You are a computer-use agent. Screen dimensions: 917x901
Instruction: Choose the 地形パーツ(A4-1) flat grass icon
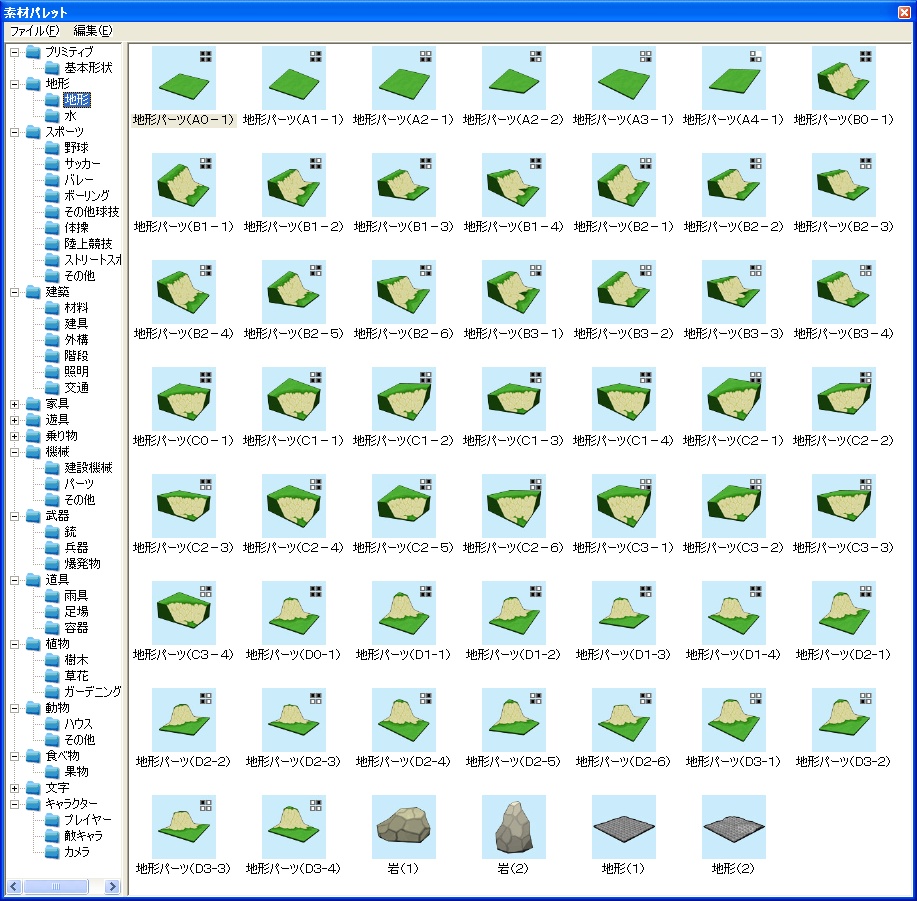[x=734, y=78]
